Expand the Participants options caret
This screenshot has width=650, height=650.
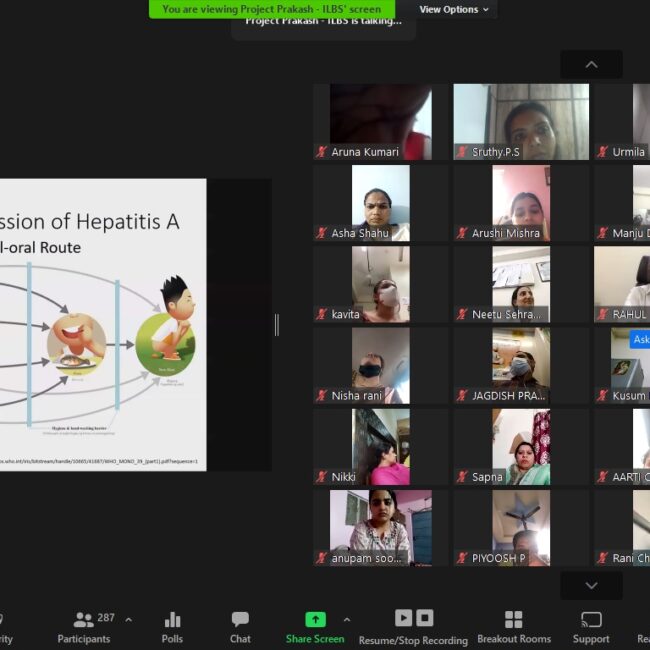click(x=128, y=619)
